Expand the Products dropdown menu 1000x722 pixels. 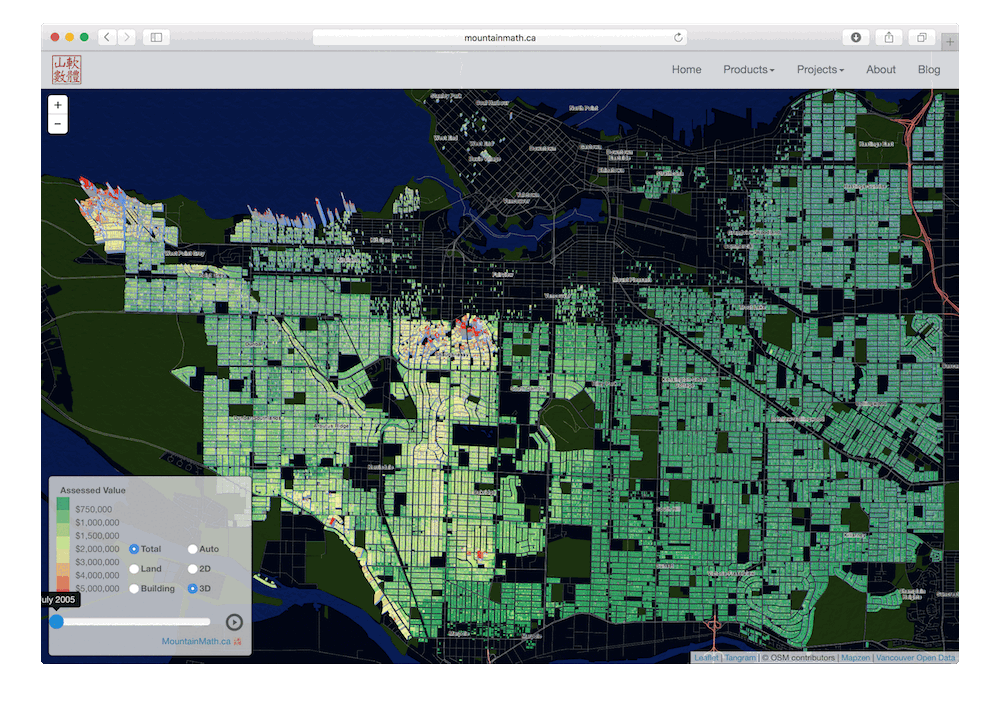coord(748,70)
